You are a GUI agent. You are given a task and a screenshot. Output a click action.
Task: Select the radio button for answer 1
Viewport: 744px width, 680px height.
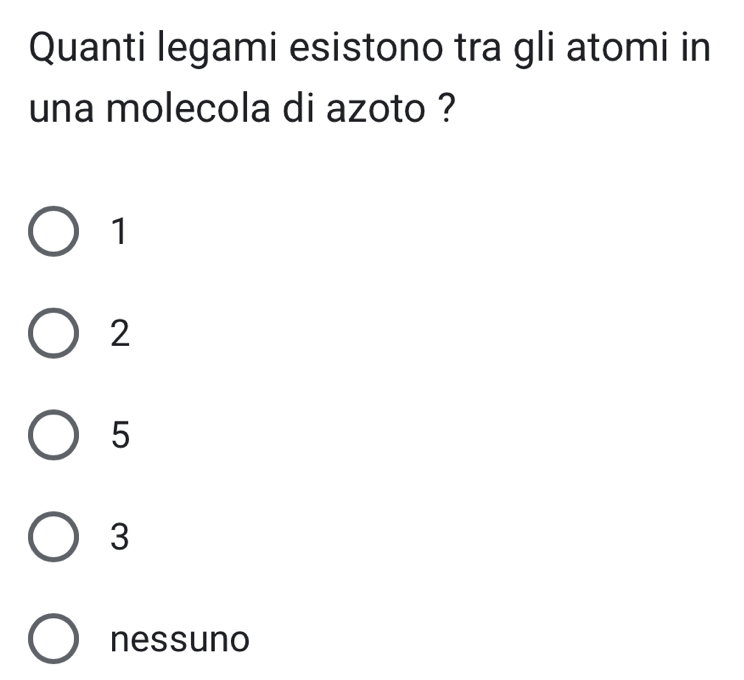pos(55,234)
